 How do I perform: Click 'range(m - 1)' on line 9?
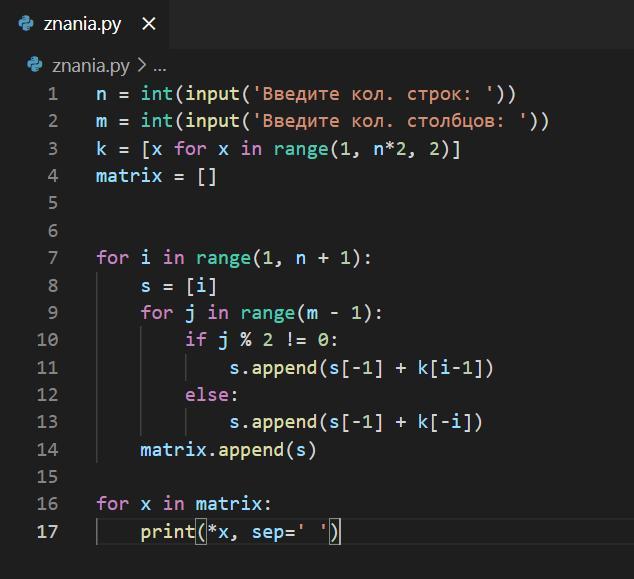click(306, 313)
